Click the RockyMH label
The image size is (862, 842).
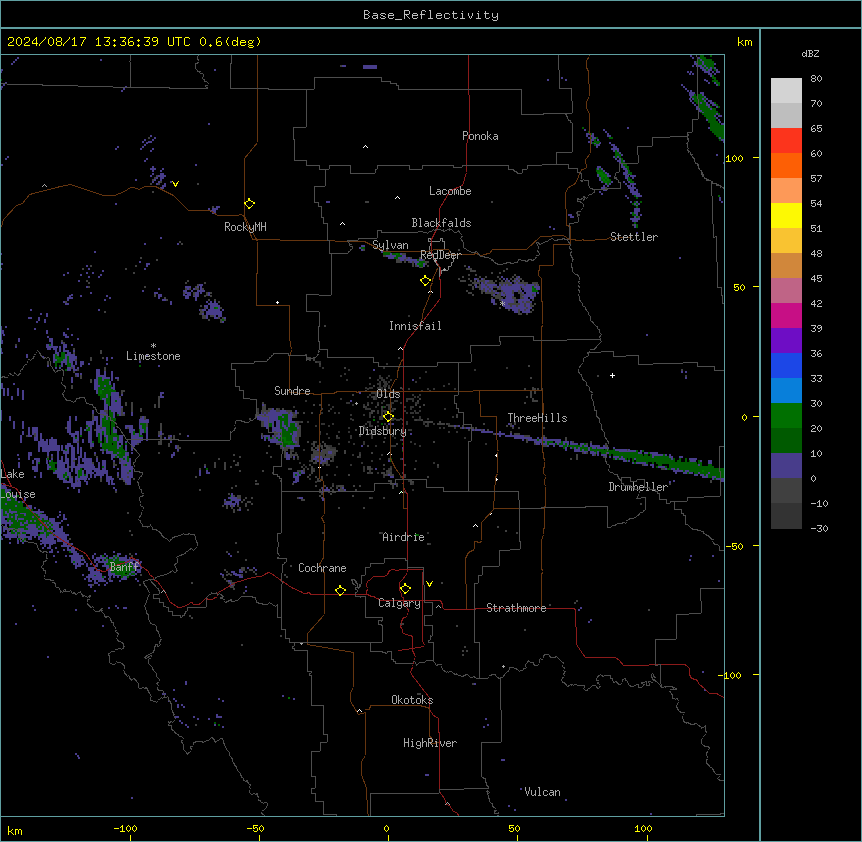point(245,227)
